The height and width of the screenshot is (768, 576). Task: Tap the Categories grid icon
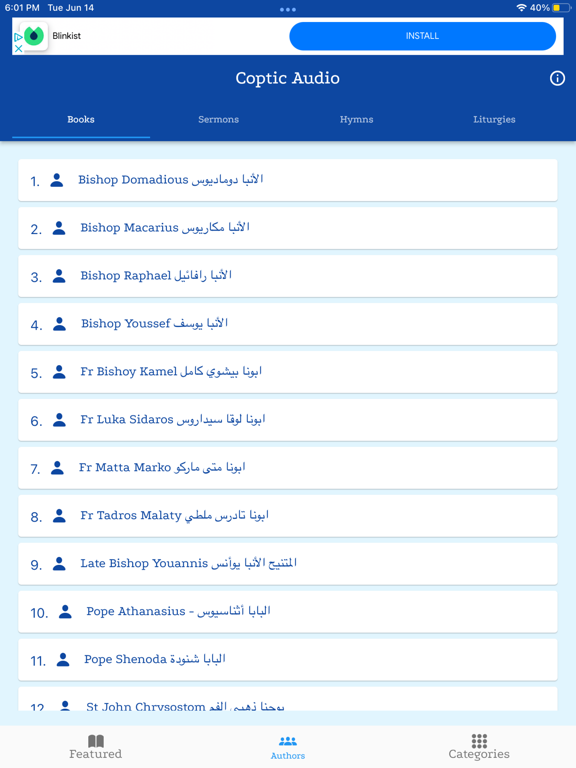[479, 741]
